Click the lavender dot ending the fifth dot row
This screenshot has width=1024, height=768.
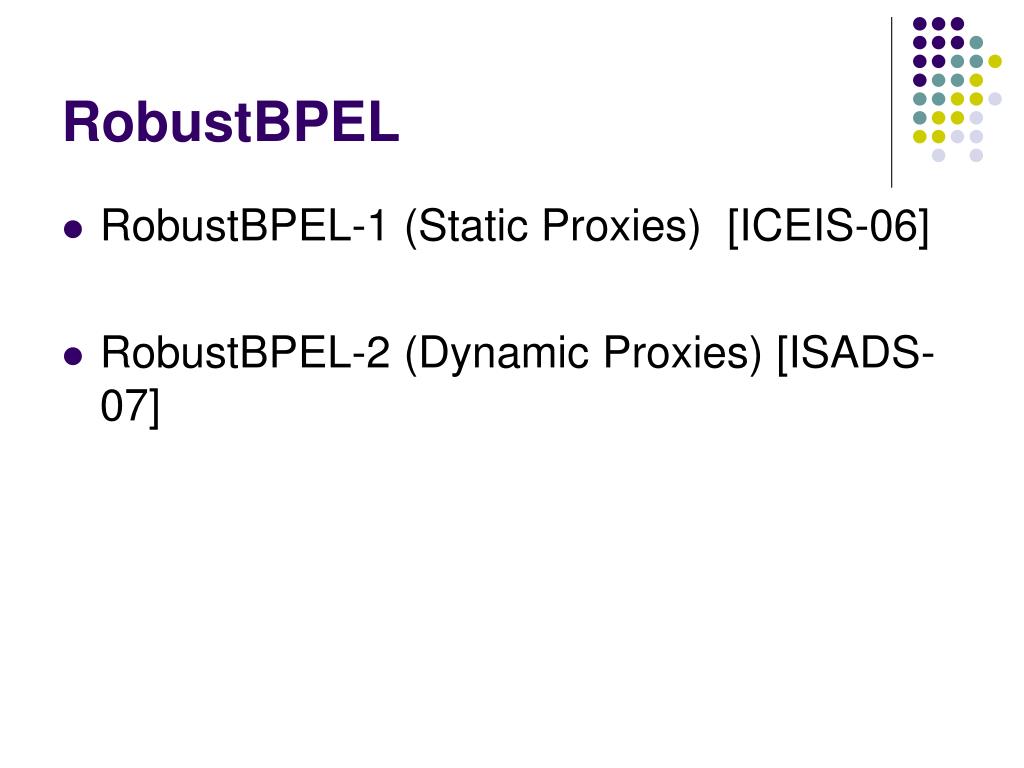tap(995, 99)
